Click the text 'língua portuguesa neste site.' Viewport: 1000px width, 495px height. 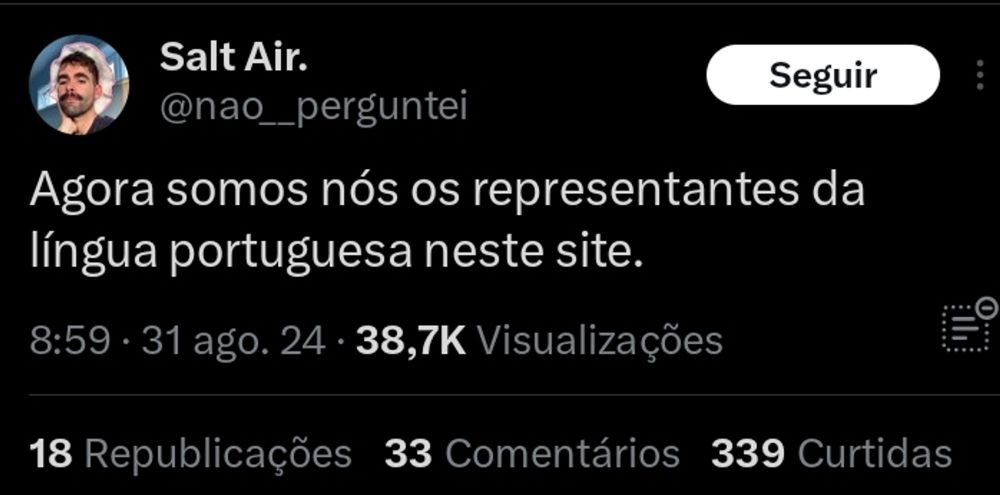coord(335,254)
